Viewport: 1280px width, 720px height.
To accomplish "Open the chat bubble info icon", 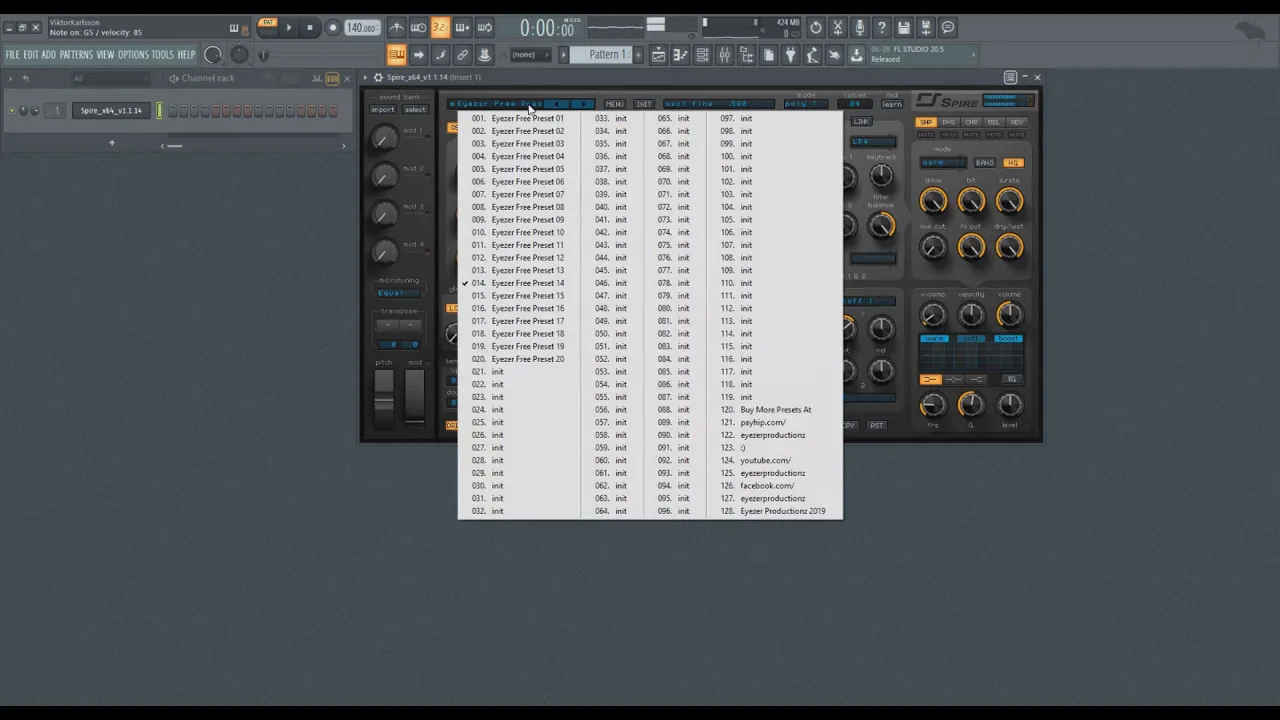I will 948,28.
